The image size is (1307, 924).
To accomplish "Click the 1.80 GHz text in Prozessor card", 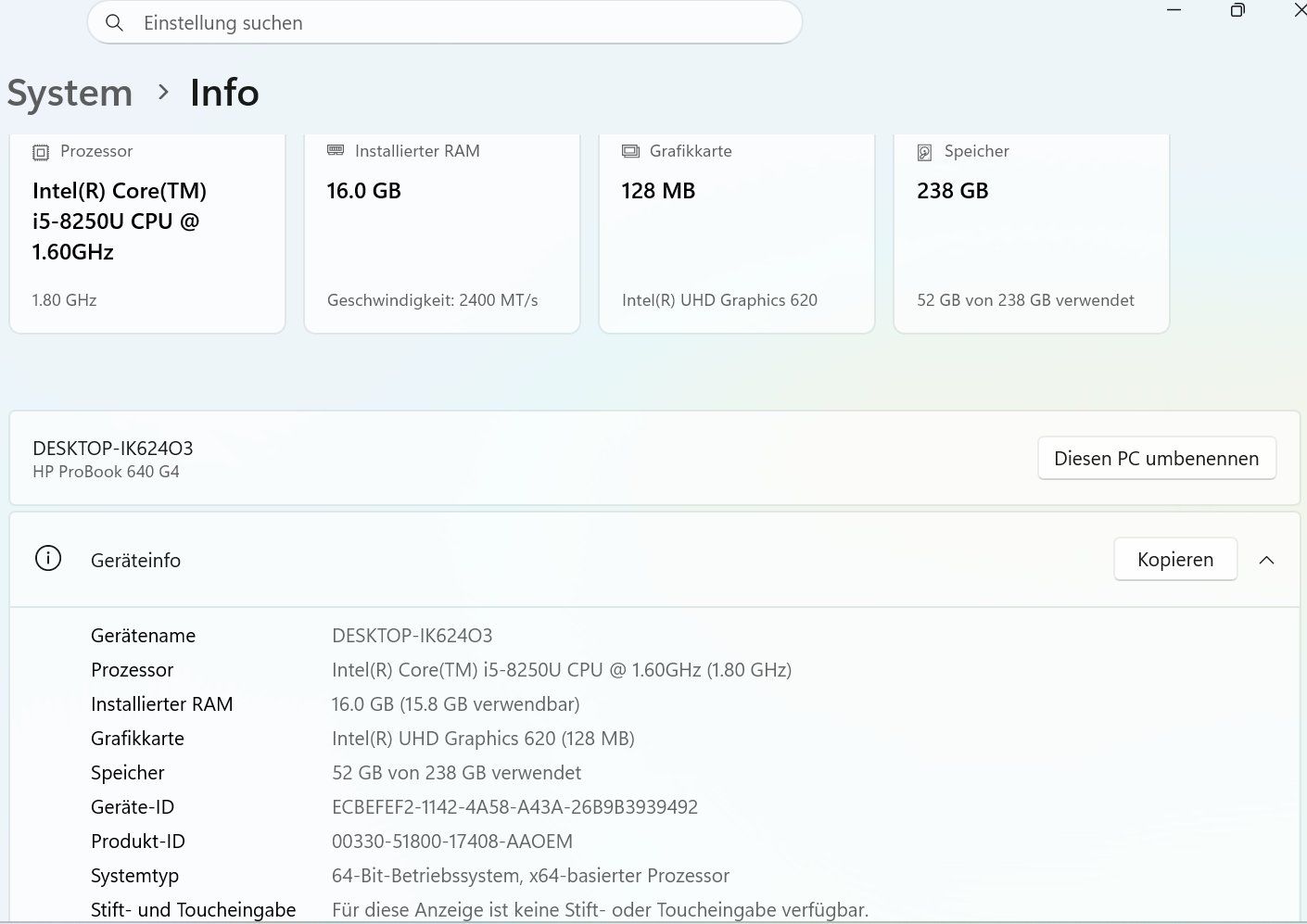I will point(64,300).
